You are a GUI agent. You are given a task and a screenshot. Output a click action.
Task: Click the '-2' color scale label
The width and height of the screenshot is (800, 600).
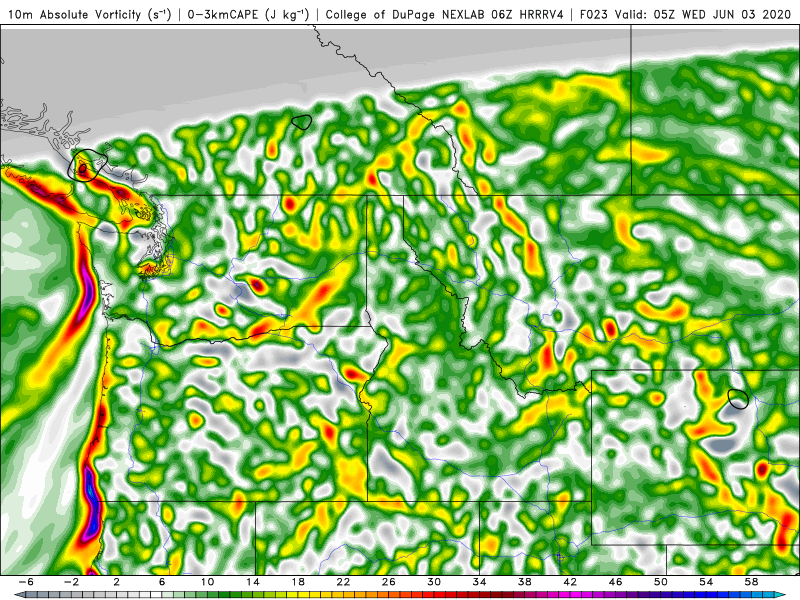coord(71,582)
